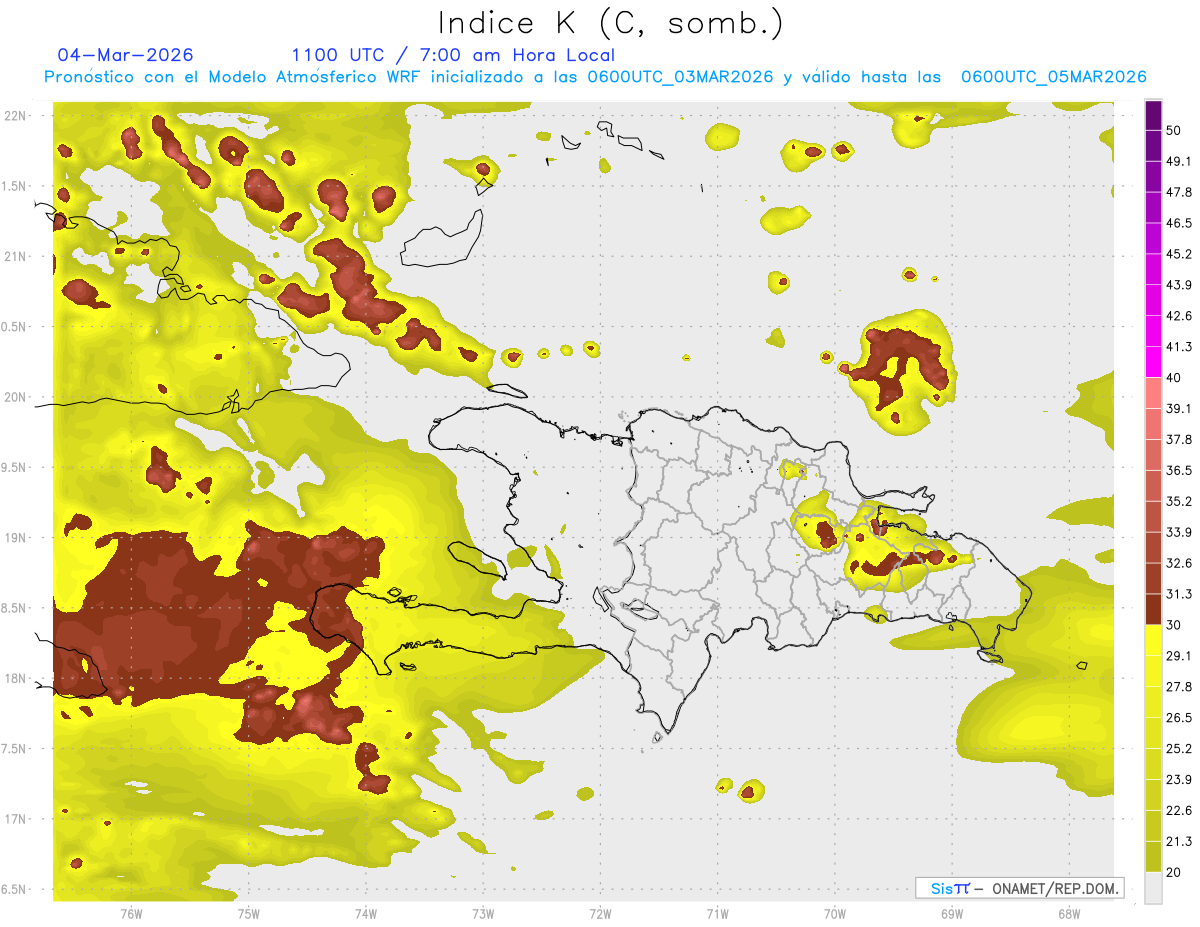Click the latitude label "18N"

17,678
